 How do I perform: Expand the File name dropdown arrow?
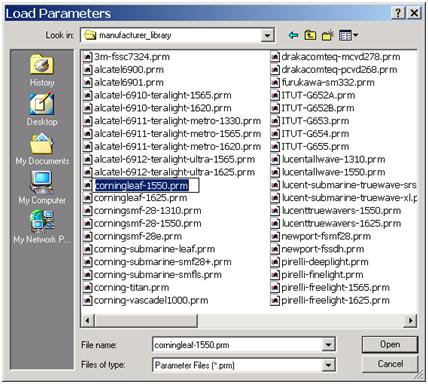point(328,345)
